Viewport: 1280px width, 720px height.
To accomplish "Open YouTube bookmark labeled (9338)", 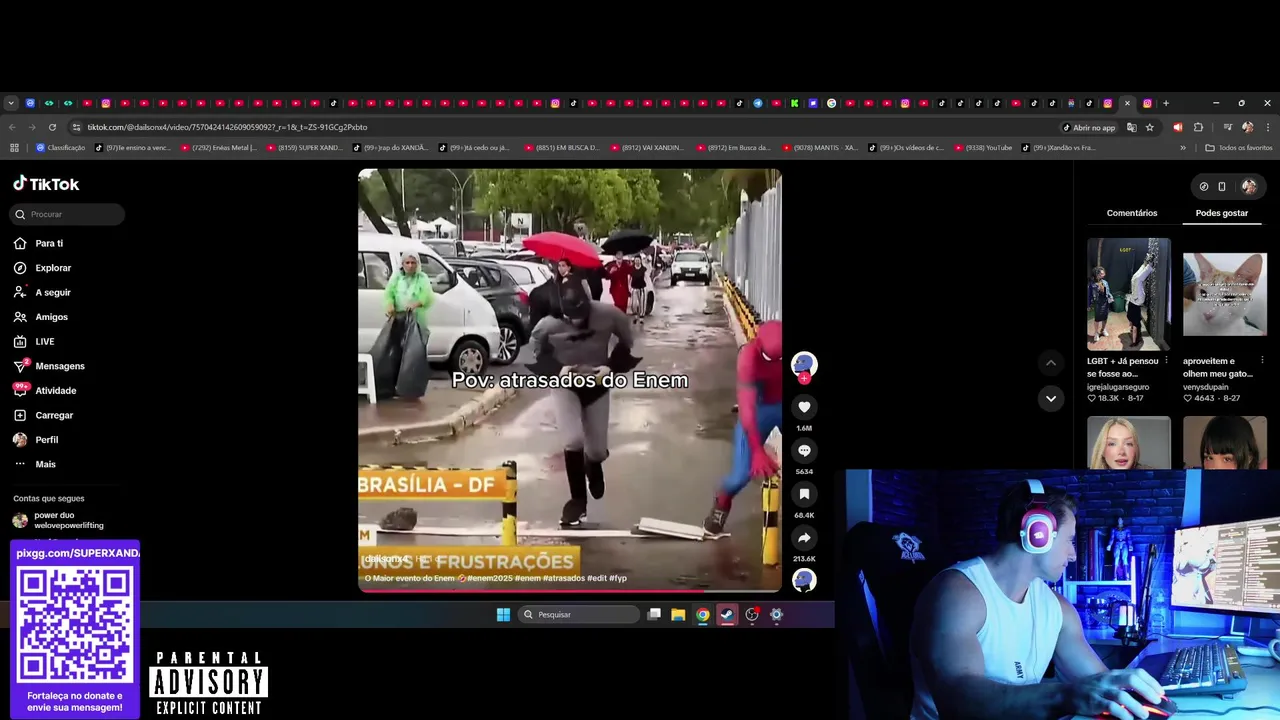I will pos(983,148).
